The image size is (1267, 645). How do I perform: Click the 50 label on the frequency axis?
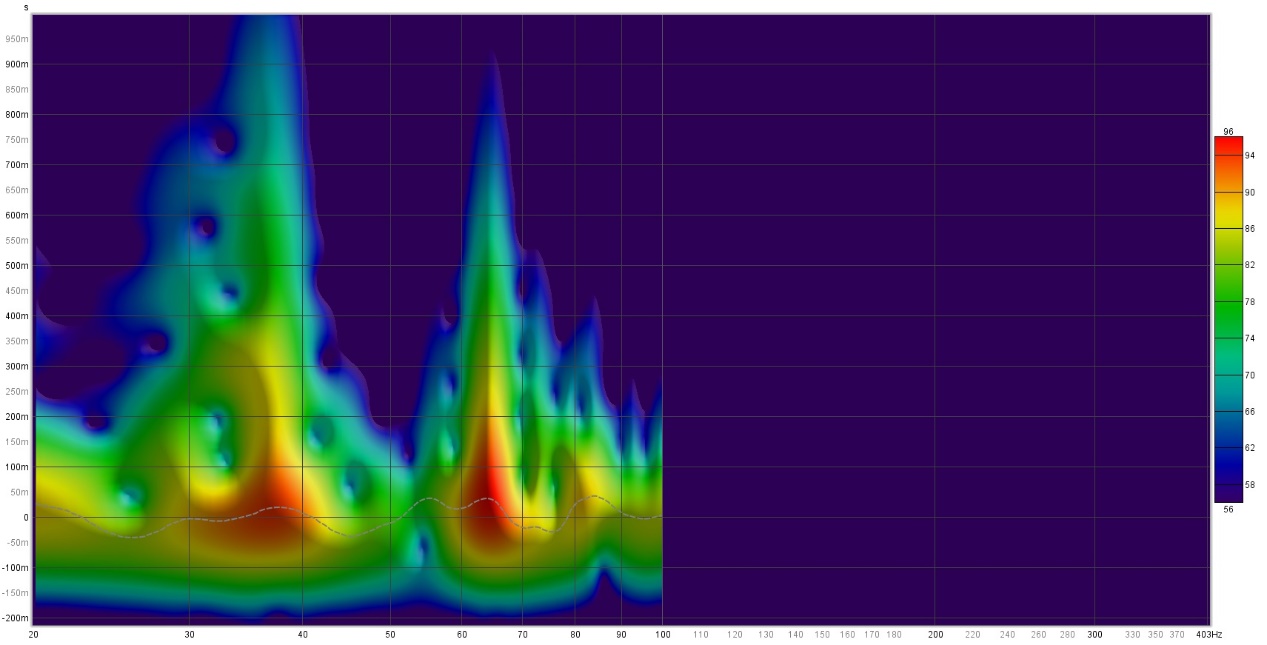pos(390,635)
